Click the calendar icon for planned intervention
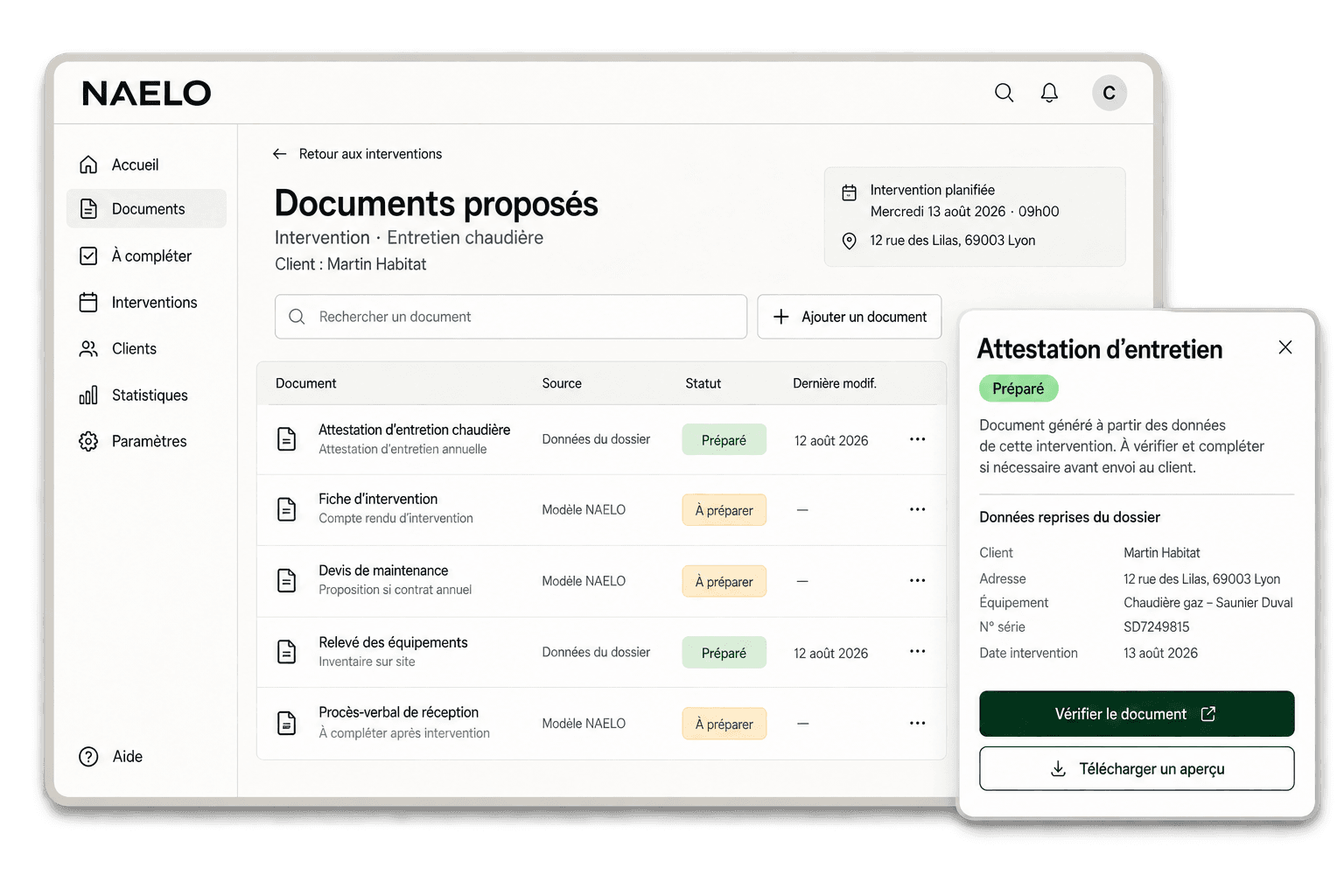This screenshot has width=1344, height=896. pos(849,192)
